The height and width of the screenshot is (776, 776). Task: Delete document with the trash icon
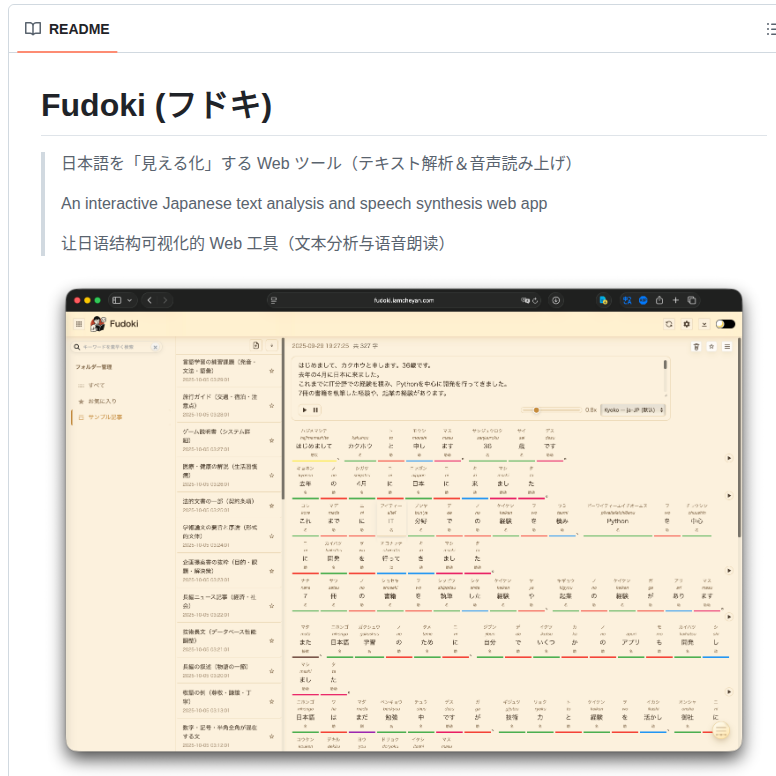pyautogui.click(x=696, y=346)
